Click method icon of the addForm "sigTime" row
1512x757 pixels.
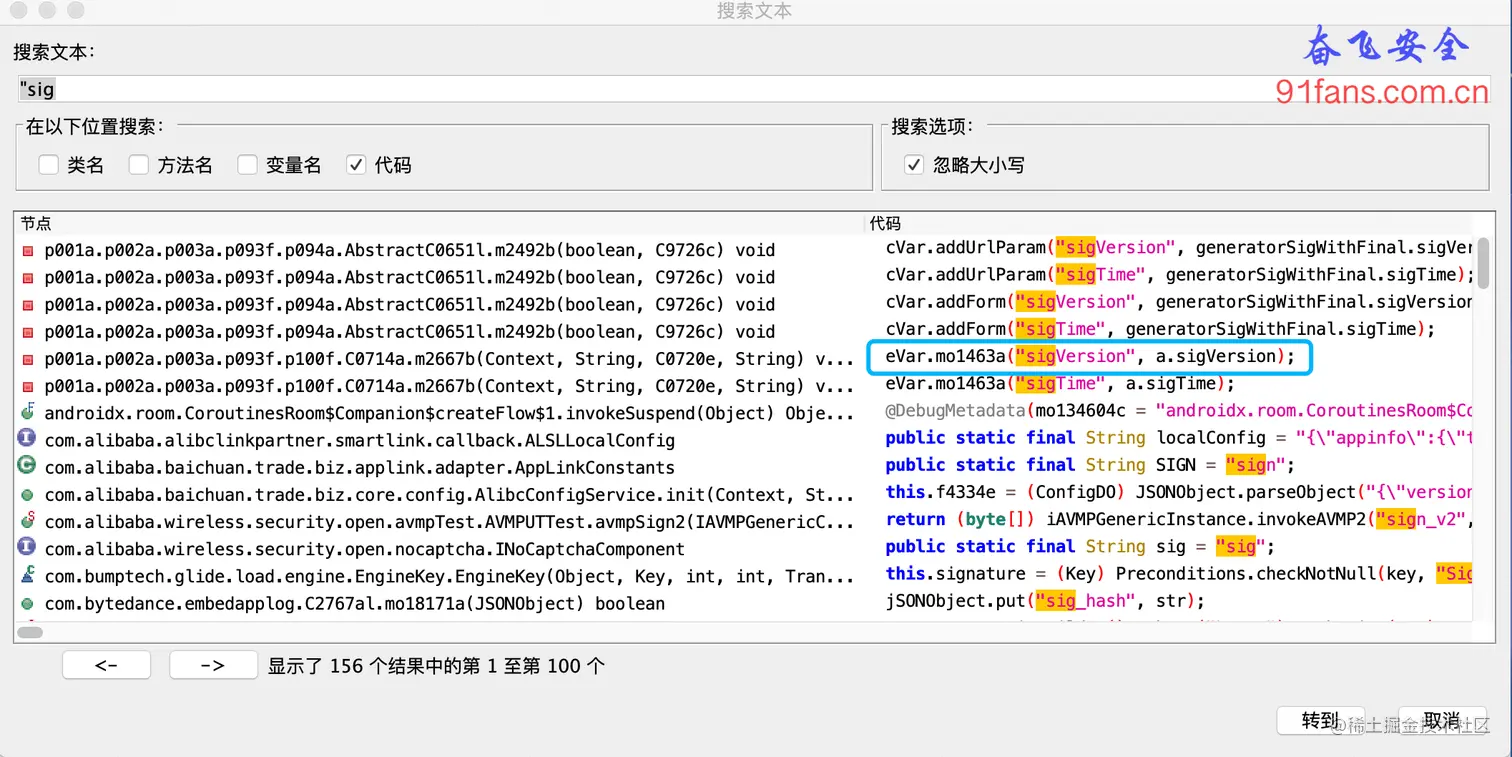click(27, 332)
